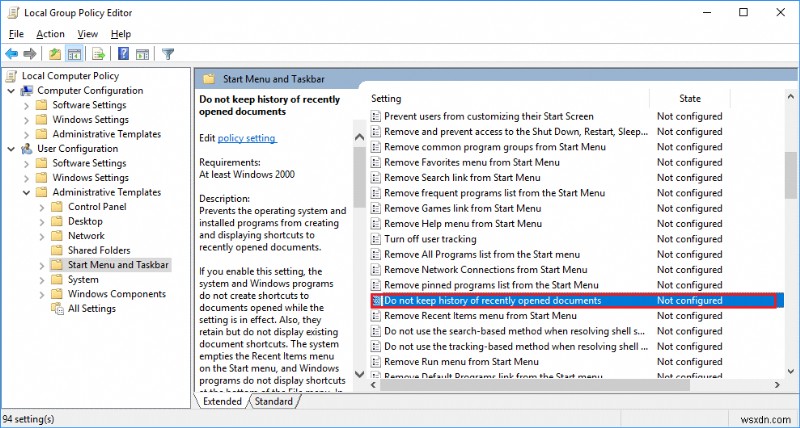
Task: Expand the Network node
Action: click(x=42, y=236)
